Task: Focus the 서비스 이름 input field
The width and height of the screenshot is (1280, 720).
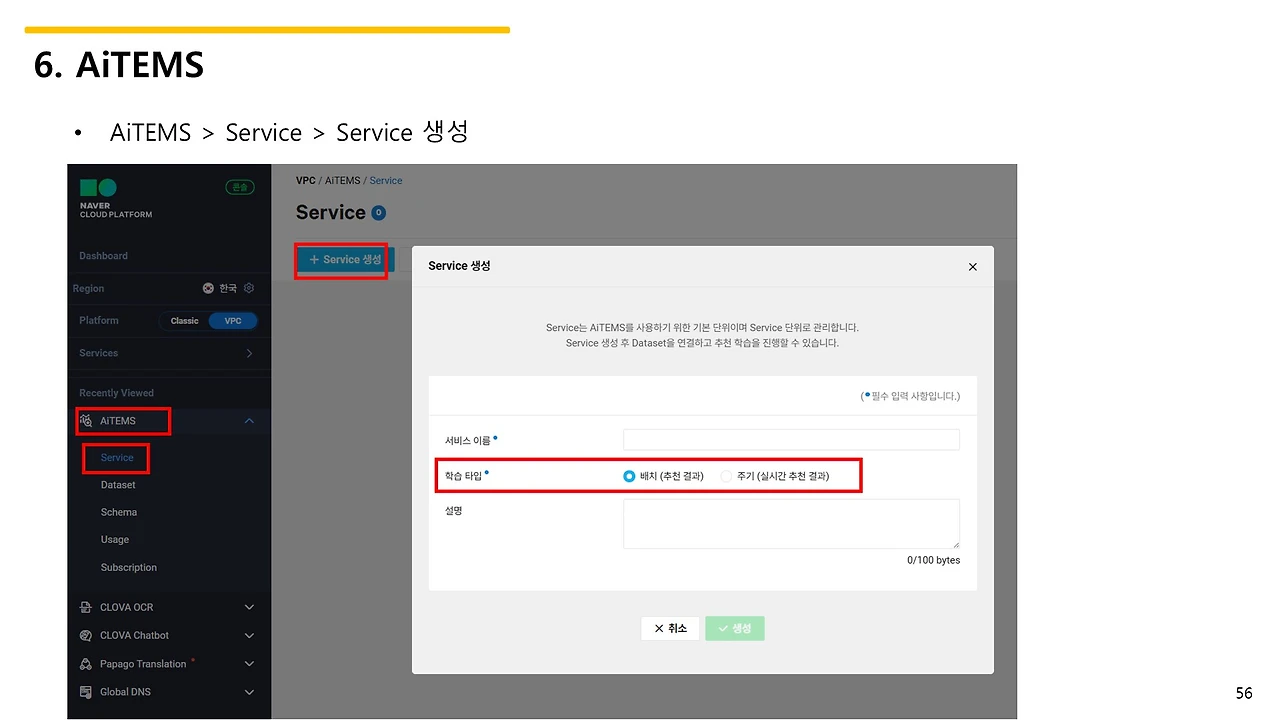Action: coord(791,440)
